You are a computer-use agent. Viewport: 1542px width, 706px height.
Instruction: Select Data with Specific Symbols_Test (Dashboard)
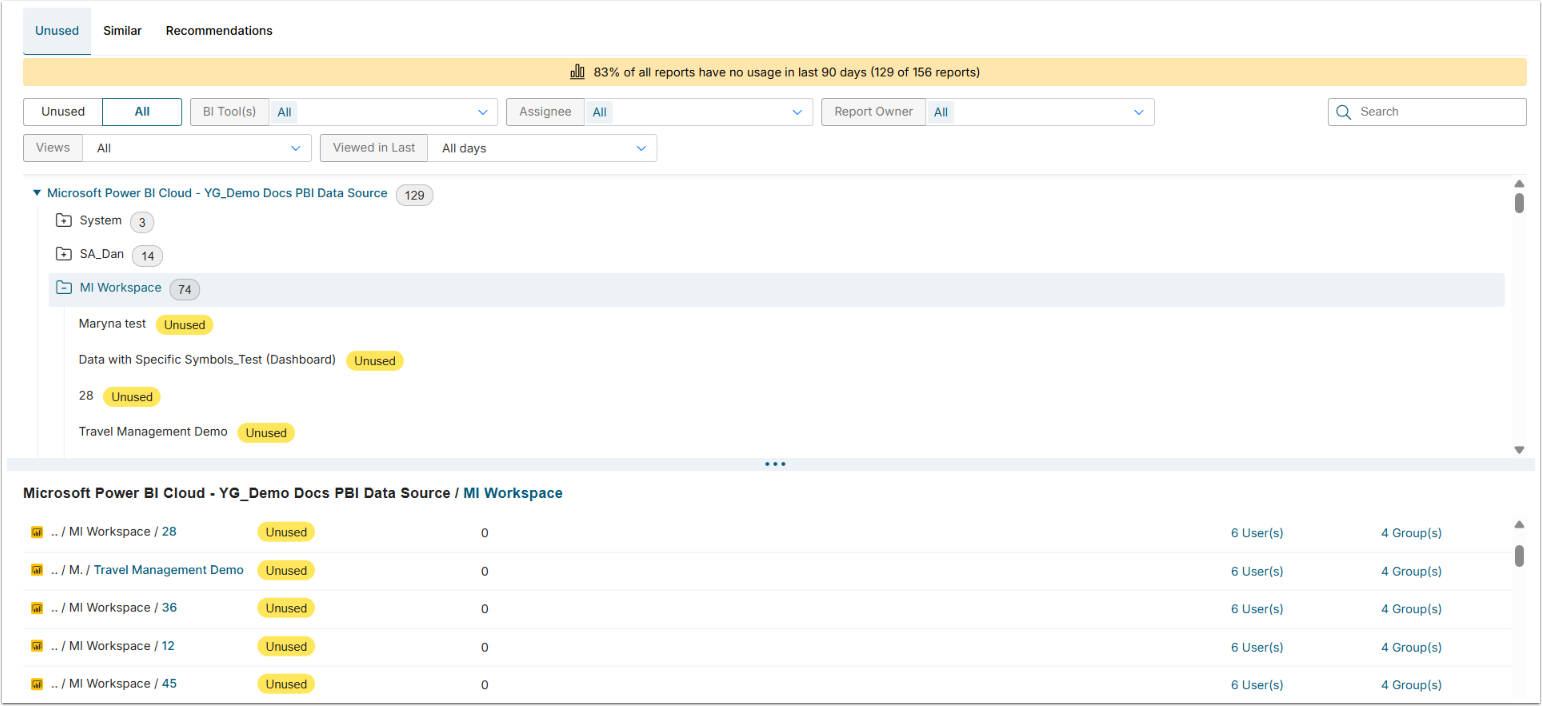[x=207, y=360]
